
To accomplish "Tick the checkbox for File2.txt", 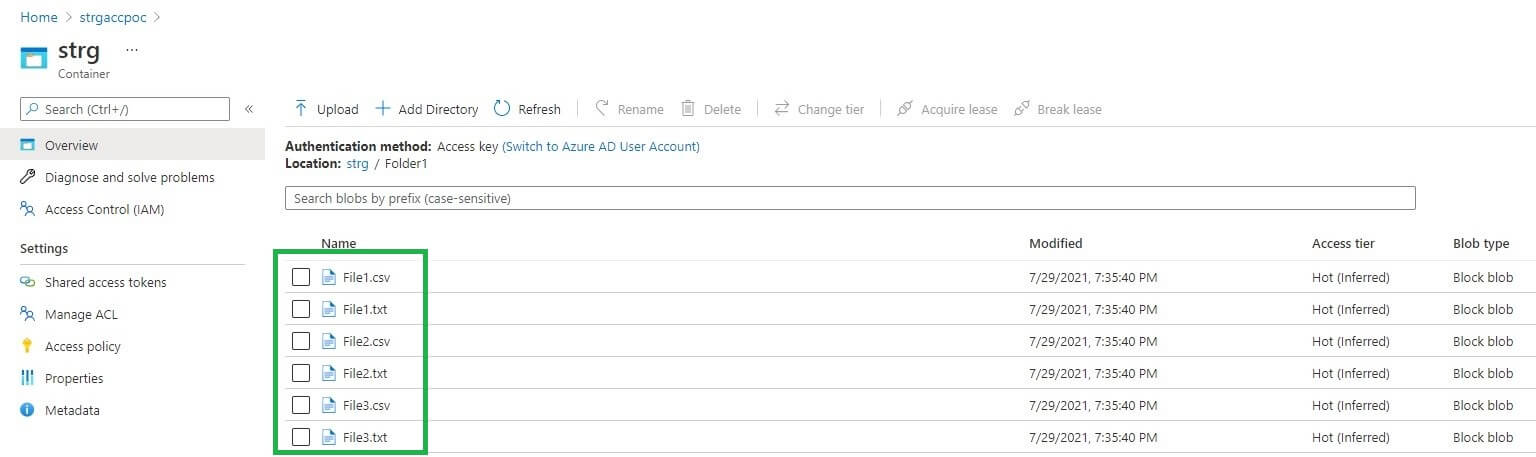I will (301, 373).
